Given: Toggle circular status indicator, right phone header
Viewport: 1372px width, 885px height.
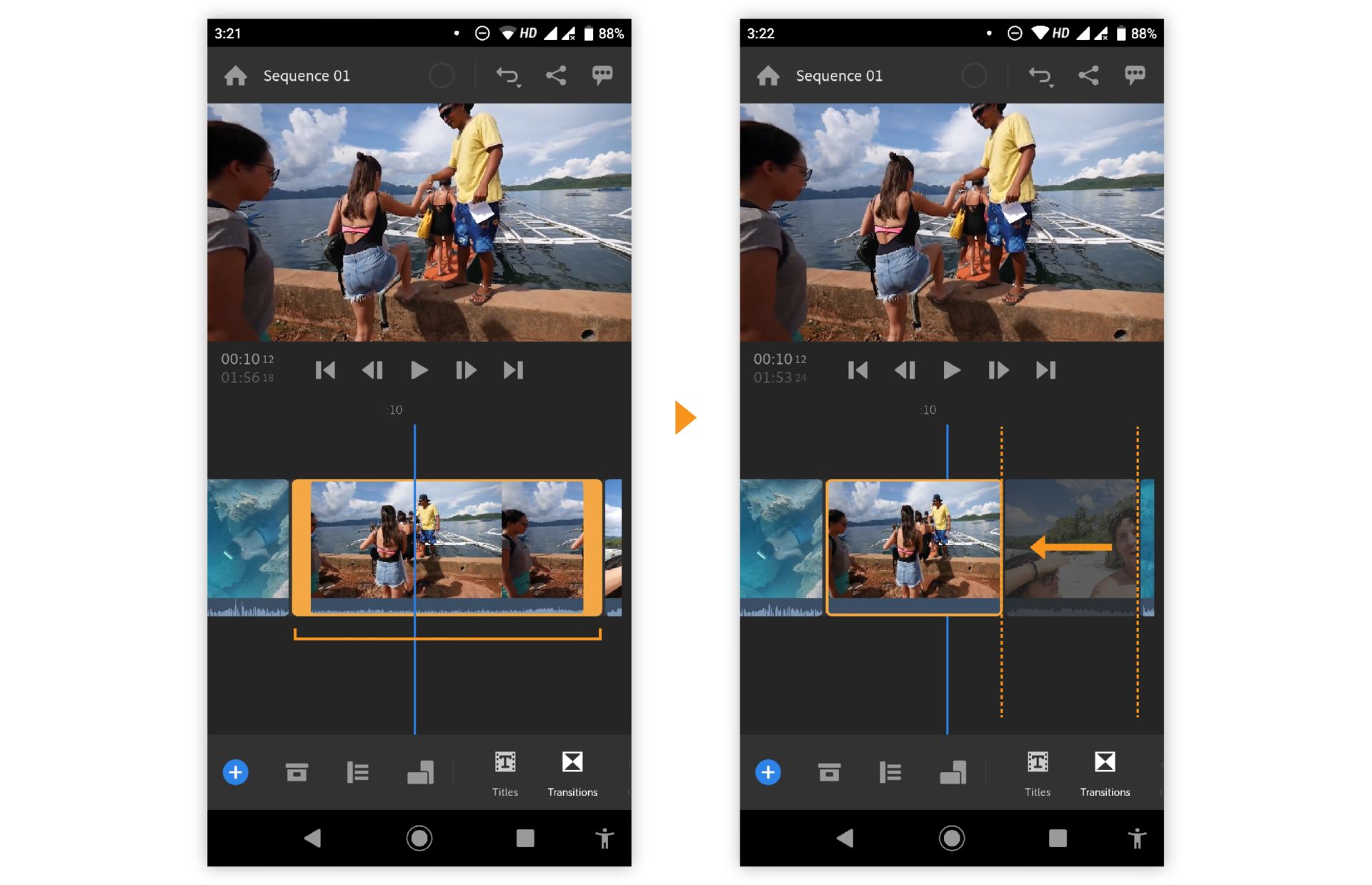Looking at the screenshot, I should point(973,76).
